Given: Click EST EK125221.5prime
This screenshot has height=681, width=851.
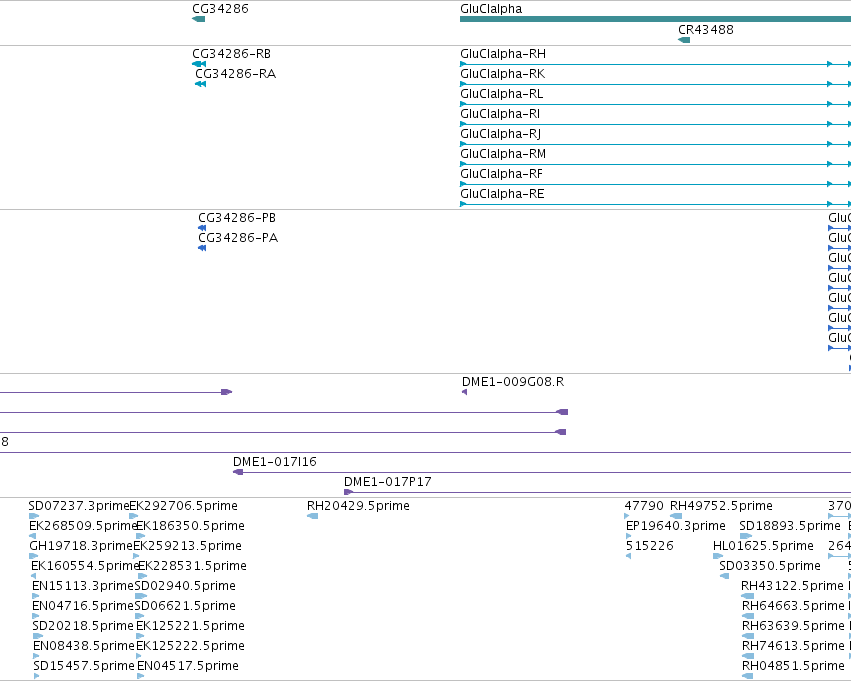Looking at the screenshot, I should 190,626.
